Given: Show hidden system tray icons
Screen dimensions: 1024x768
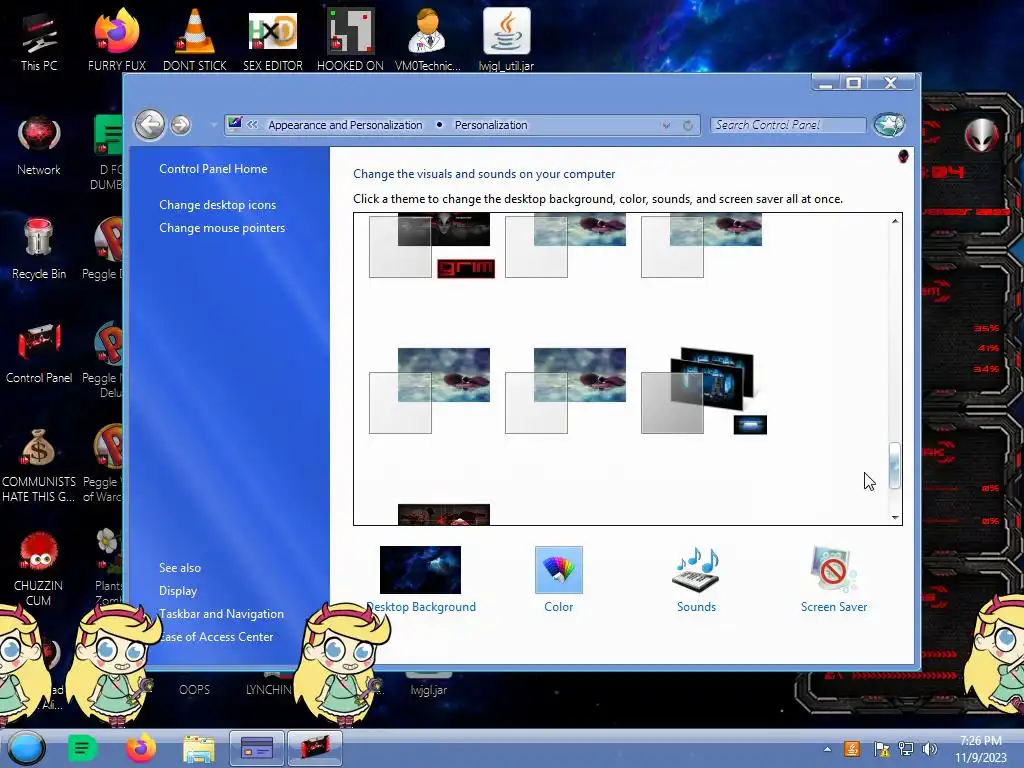Looking at the screenshot, I should [x=827, y=750].
